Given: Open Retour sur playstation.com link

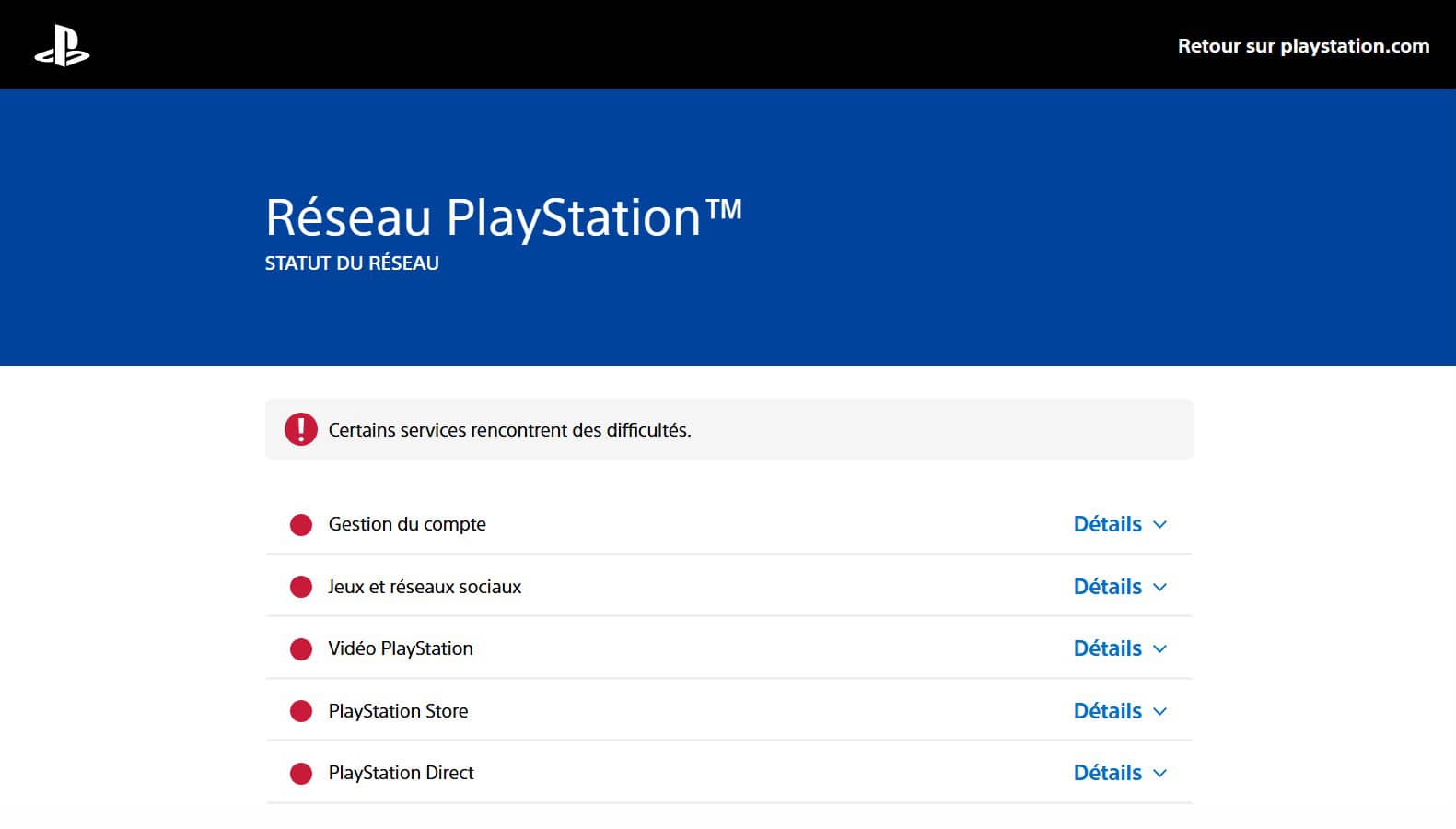Looking at the screenshot, I should pos(1303,46).
